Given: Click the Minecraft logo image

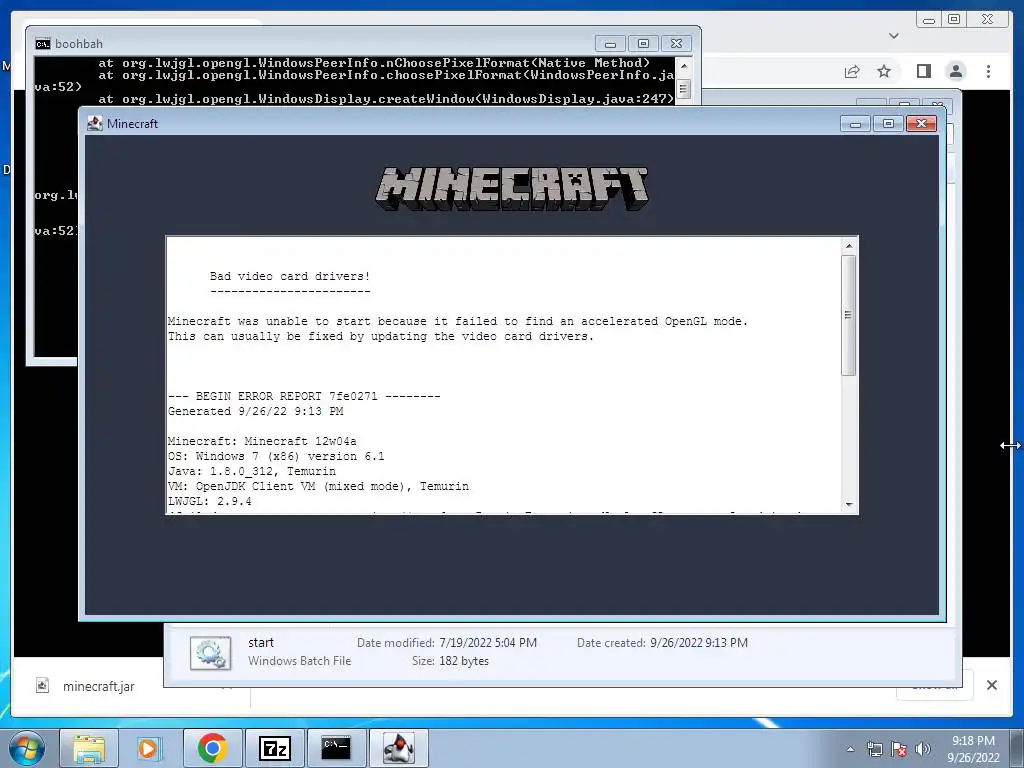Looking at the screenshot, I should pos(512,188).
